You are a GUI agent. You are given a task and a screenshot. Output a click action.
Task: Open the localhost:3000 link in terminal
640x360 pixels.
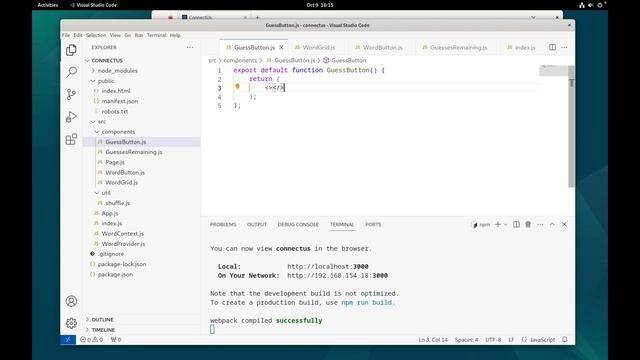click(328, 267)
